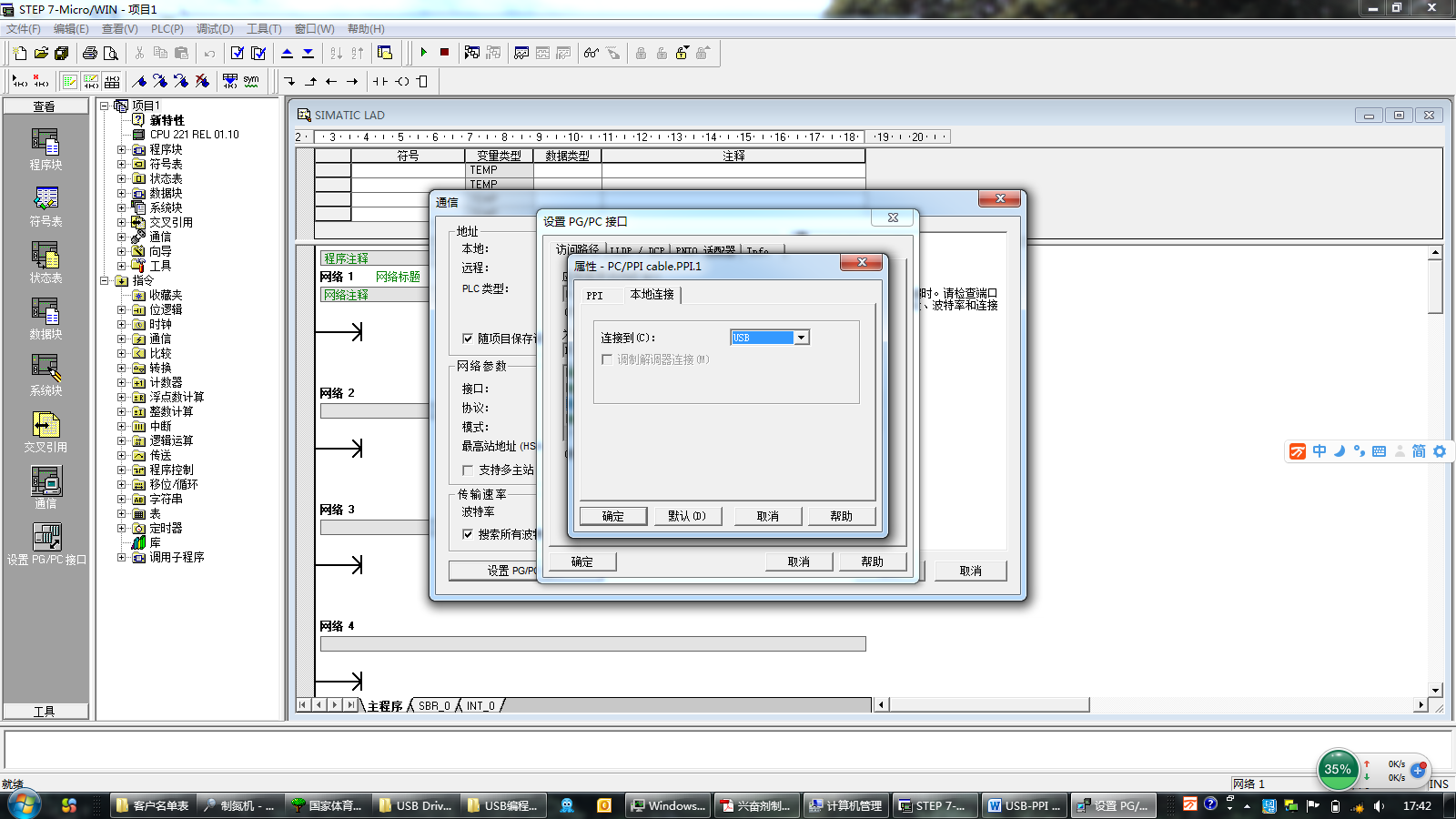The height and width of the screenshot is (819, 1456).
Task: Select the CPU 221 REL 01.10 tree item
Action: coord(194,135)
